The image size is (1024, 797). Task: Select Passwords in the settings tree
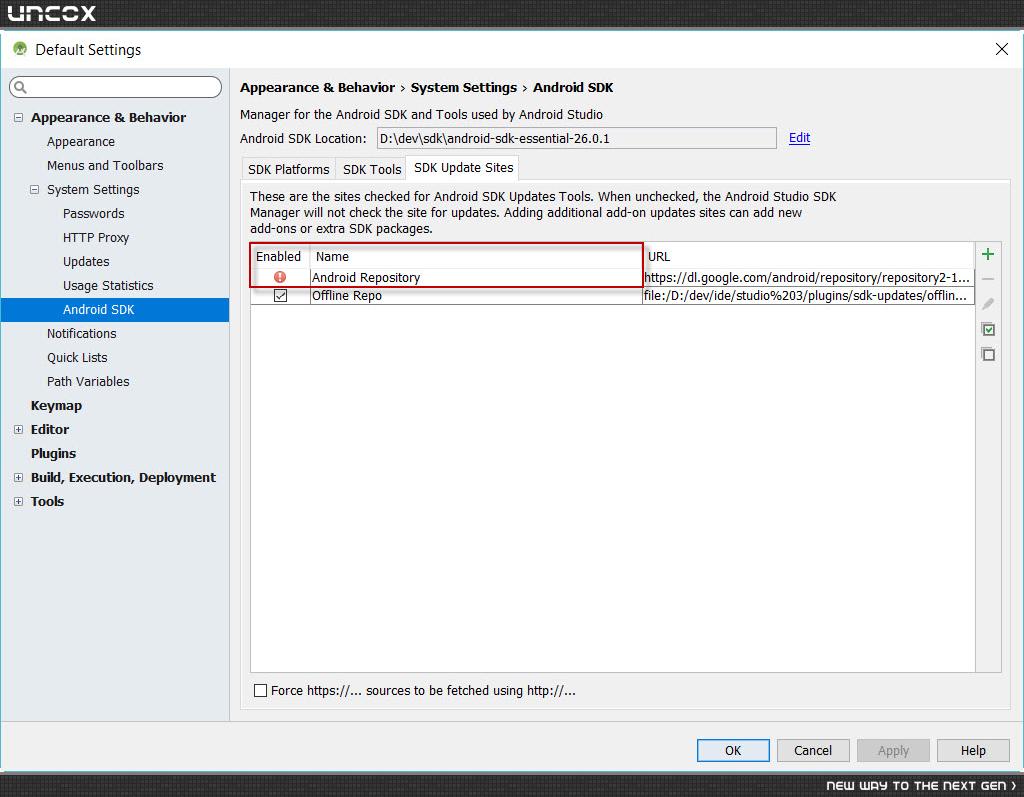click(93, 214)
